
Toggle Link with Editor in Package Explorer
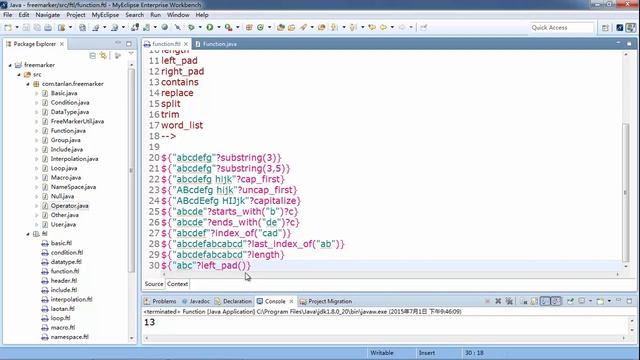[103, 56]
